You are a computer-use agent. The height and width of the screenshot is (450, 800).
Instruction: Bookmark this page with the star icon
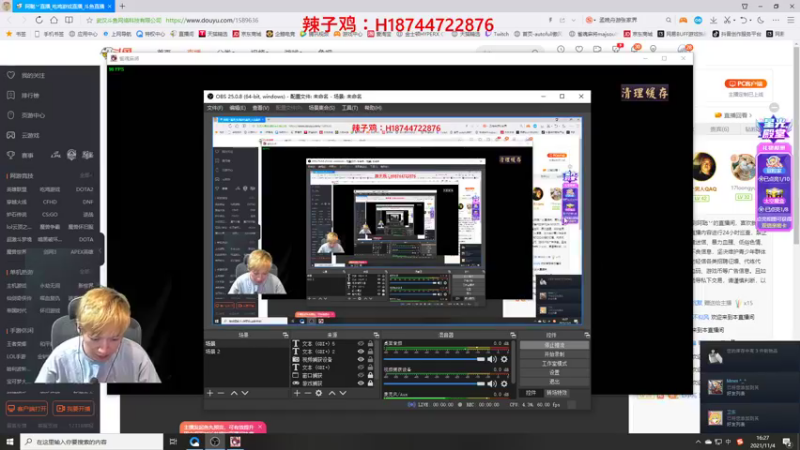click(x=89, y=20)
